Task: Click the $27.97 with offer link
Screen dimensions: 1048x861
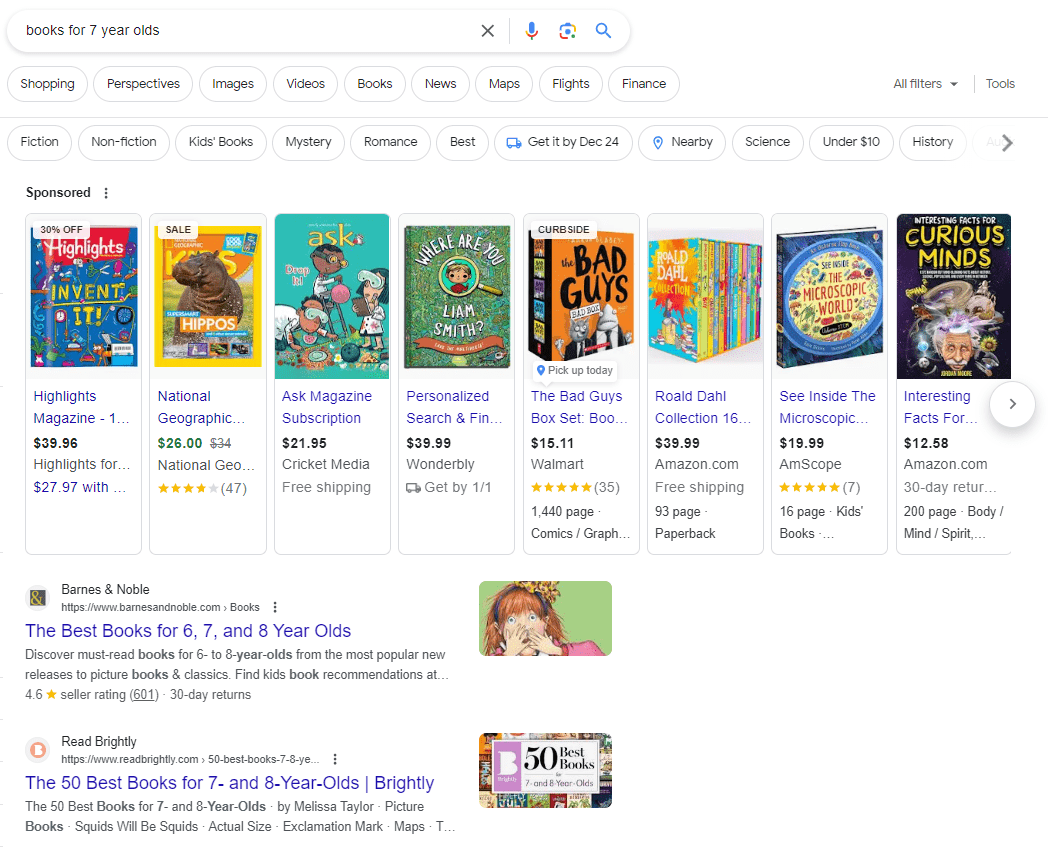Action: click(x=80, y=487)
